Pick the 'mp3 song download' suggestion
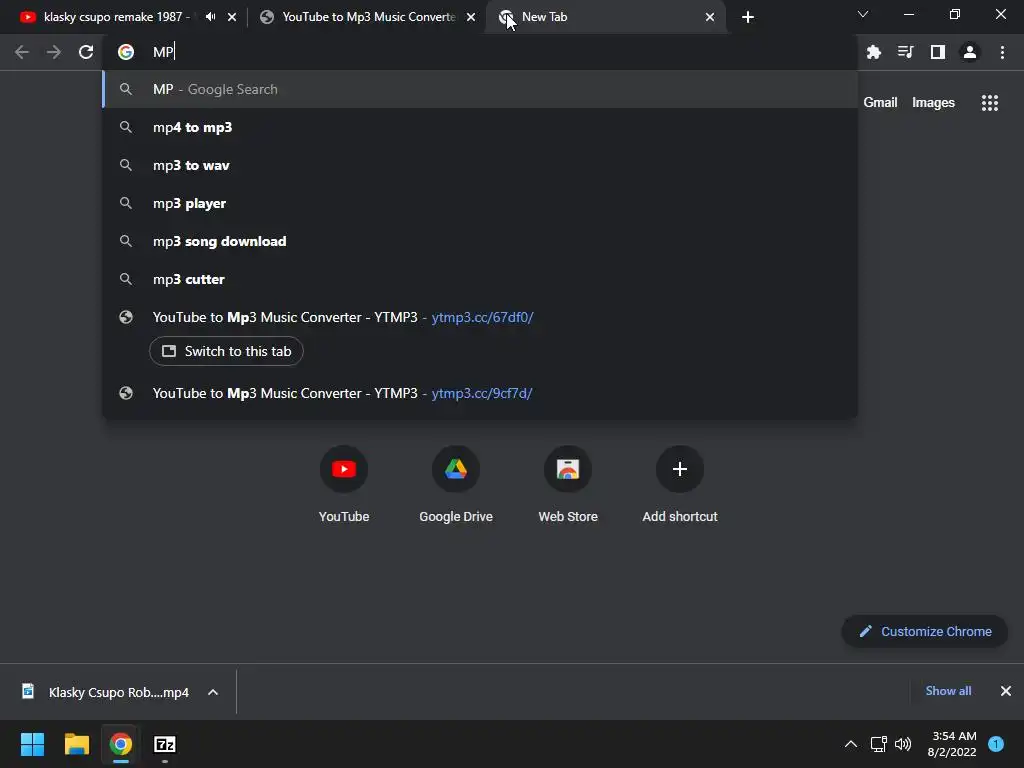Screen dimensions: 1024x768 click(480, 241)
